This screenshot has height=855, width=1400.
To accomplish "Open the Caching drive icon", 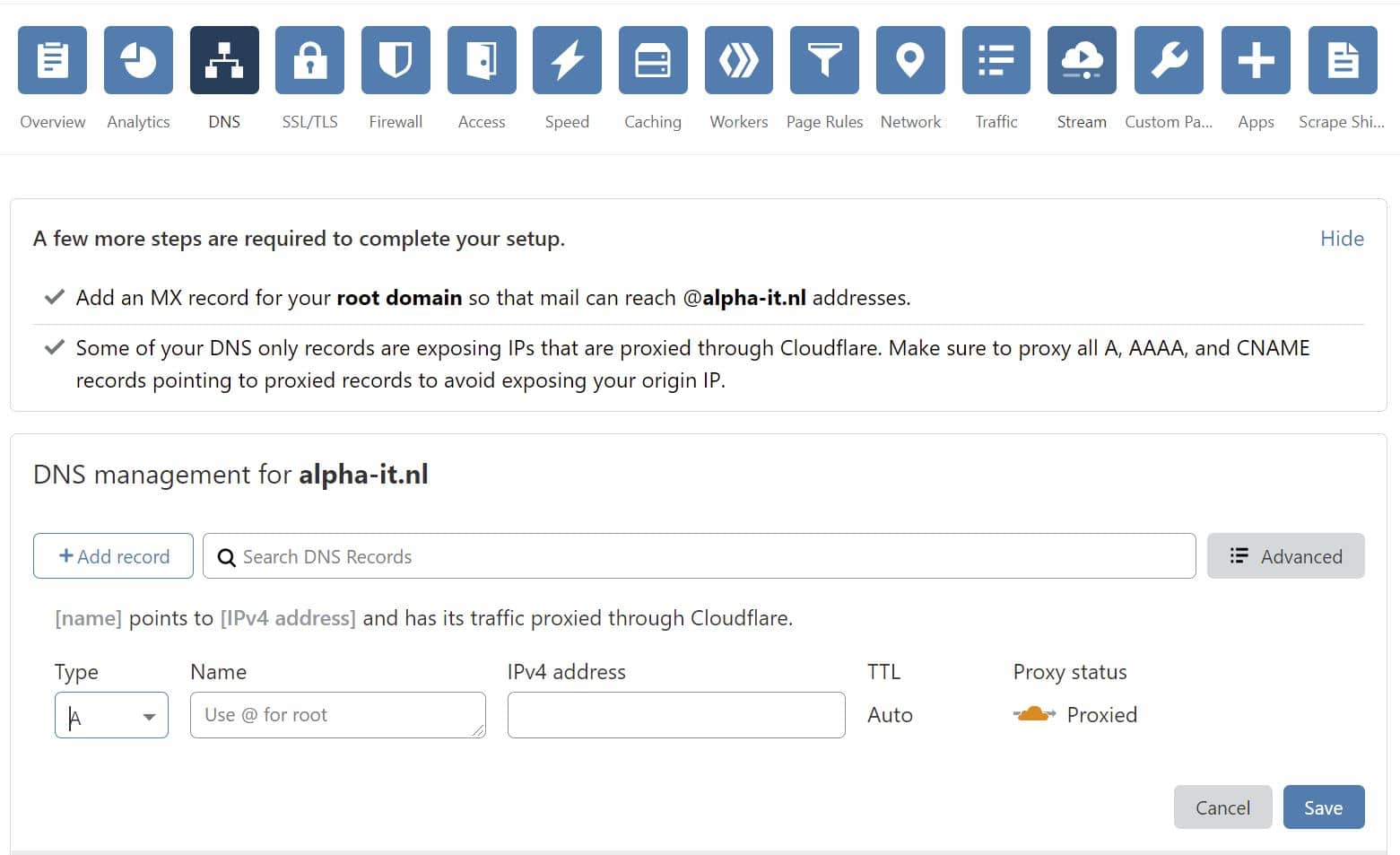I will tap(653, 61).
